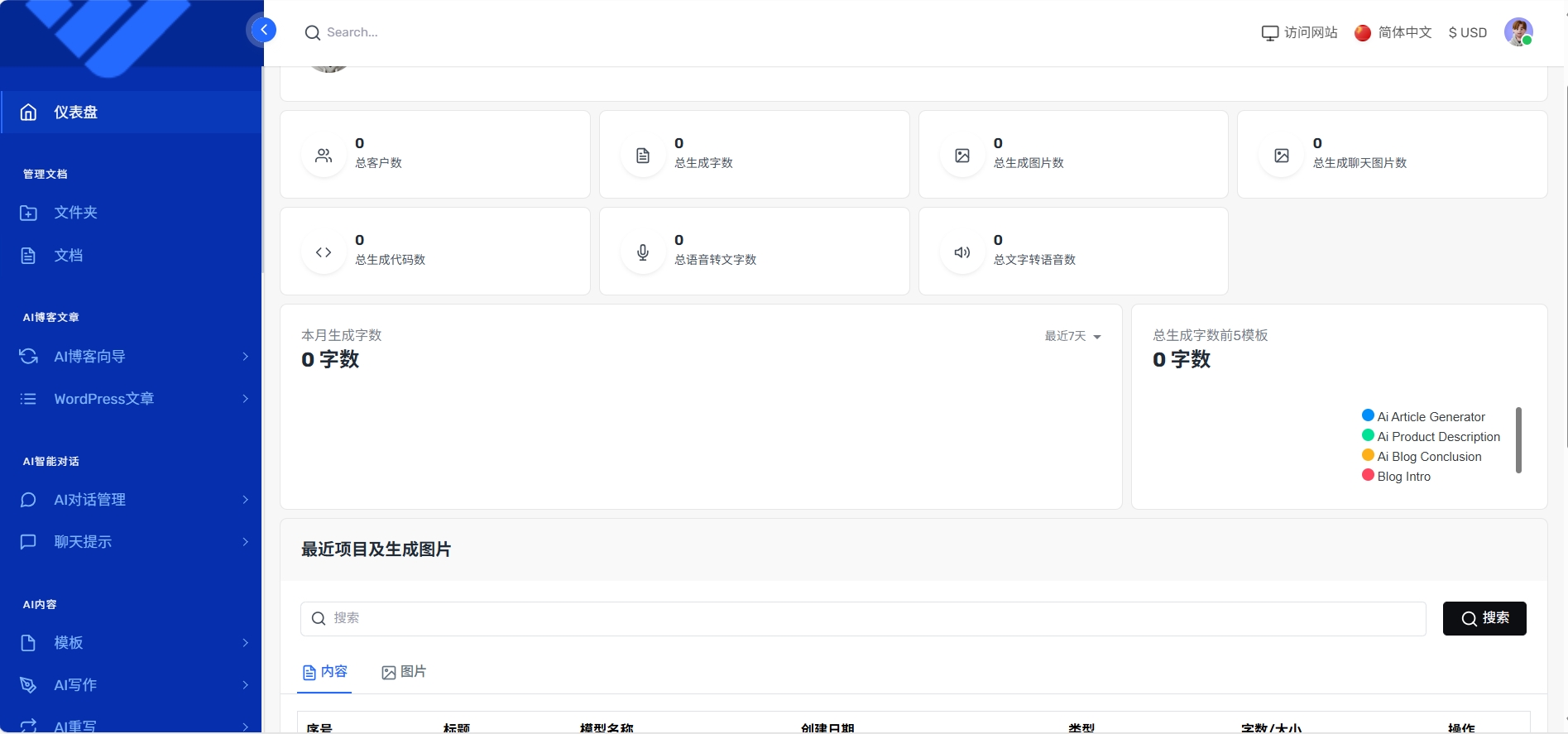Image resolution: width=1568 pixels, height=734 pixels.
Task: Click the 总生成代码数 code icon
Action: click(x=324, y=252)
